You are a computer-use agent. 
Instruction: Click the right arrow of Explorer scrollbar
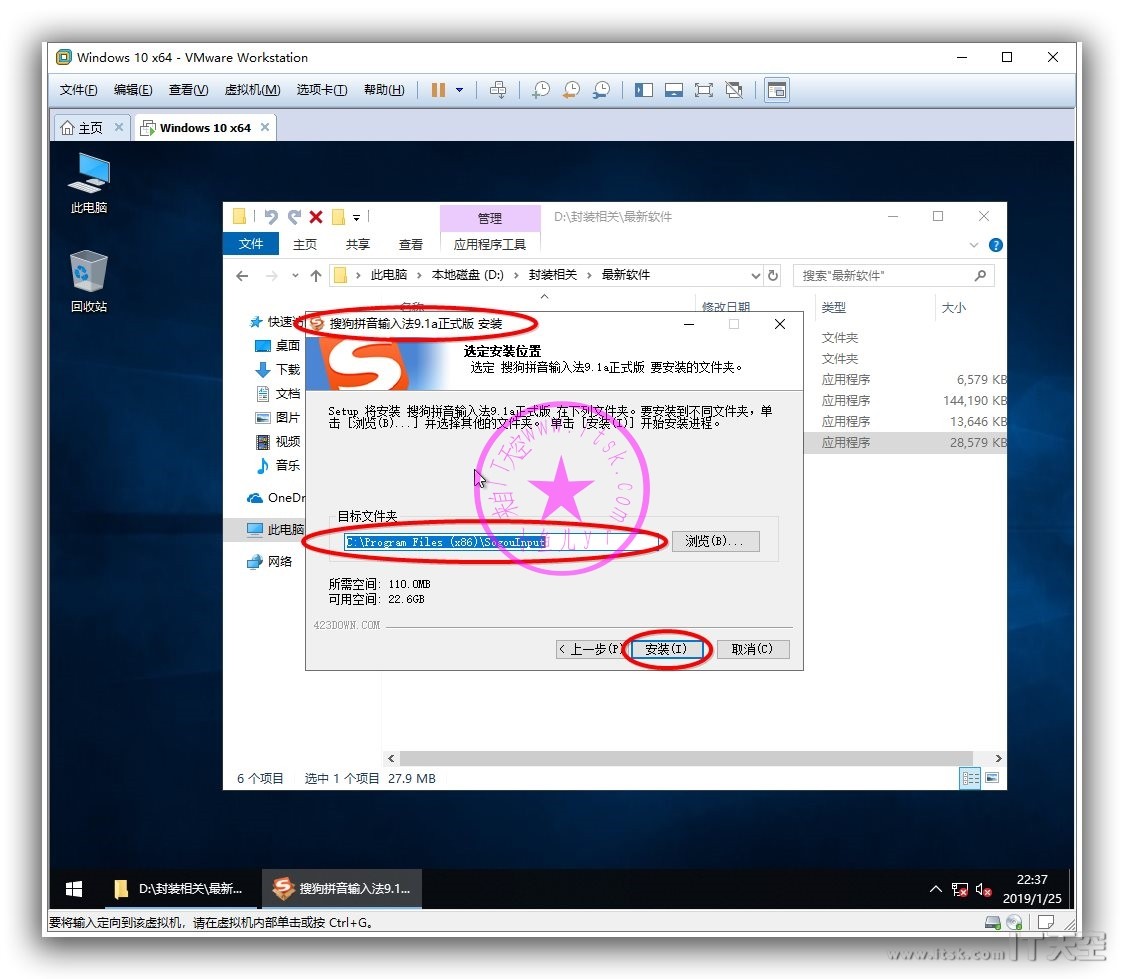coord(999,758)
